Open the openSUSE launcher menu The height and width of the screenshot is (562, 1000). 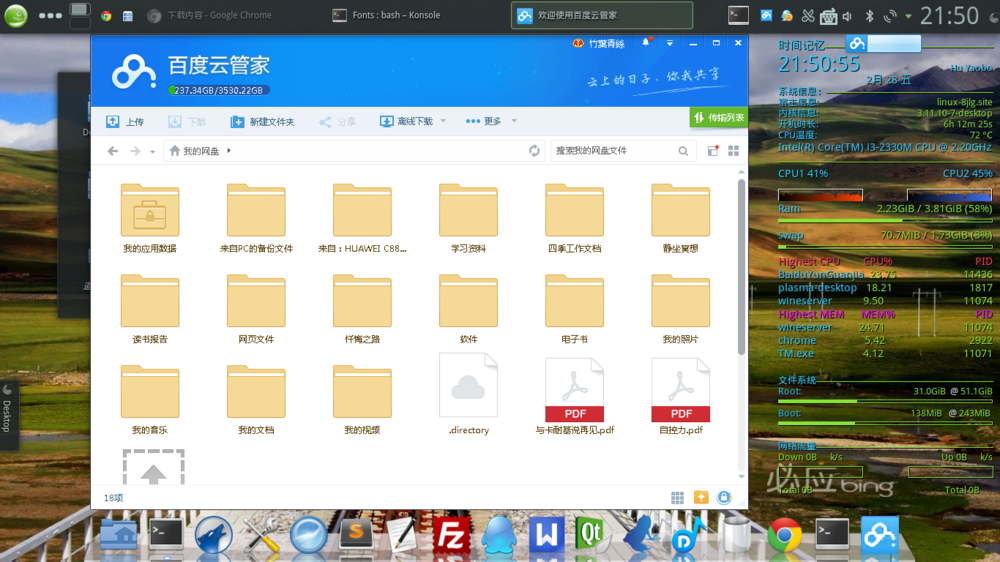click(16, 15)
